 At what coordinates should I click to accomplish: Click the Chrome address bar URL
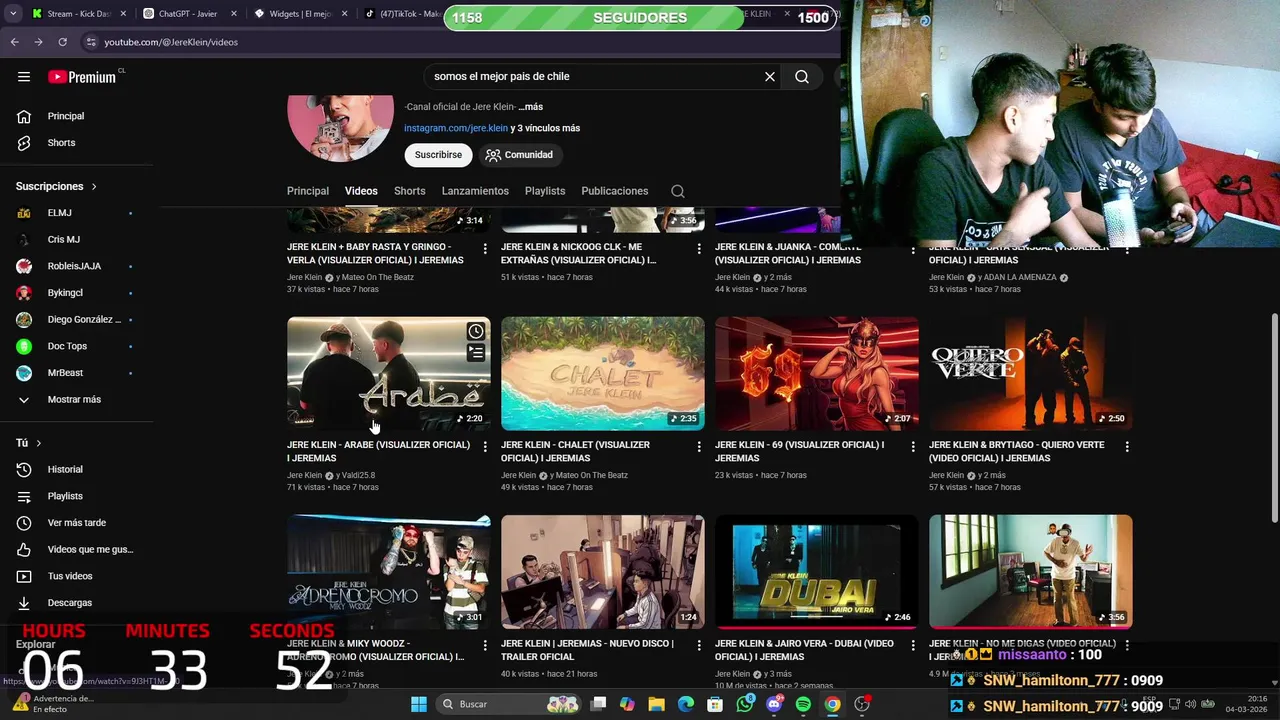coord(171,42)
